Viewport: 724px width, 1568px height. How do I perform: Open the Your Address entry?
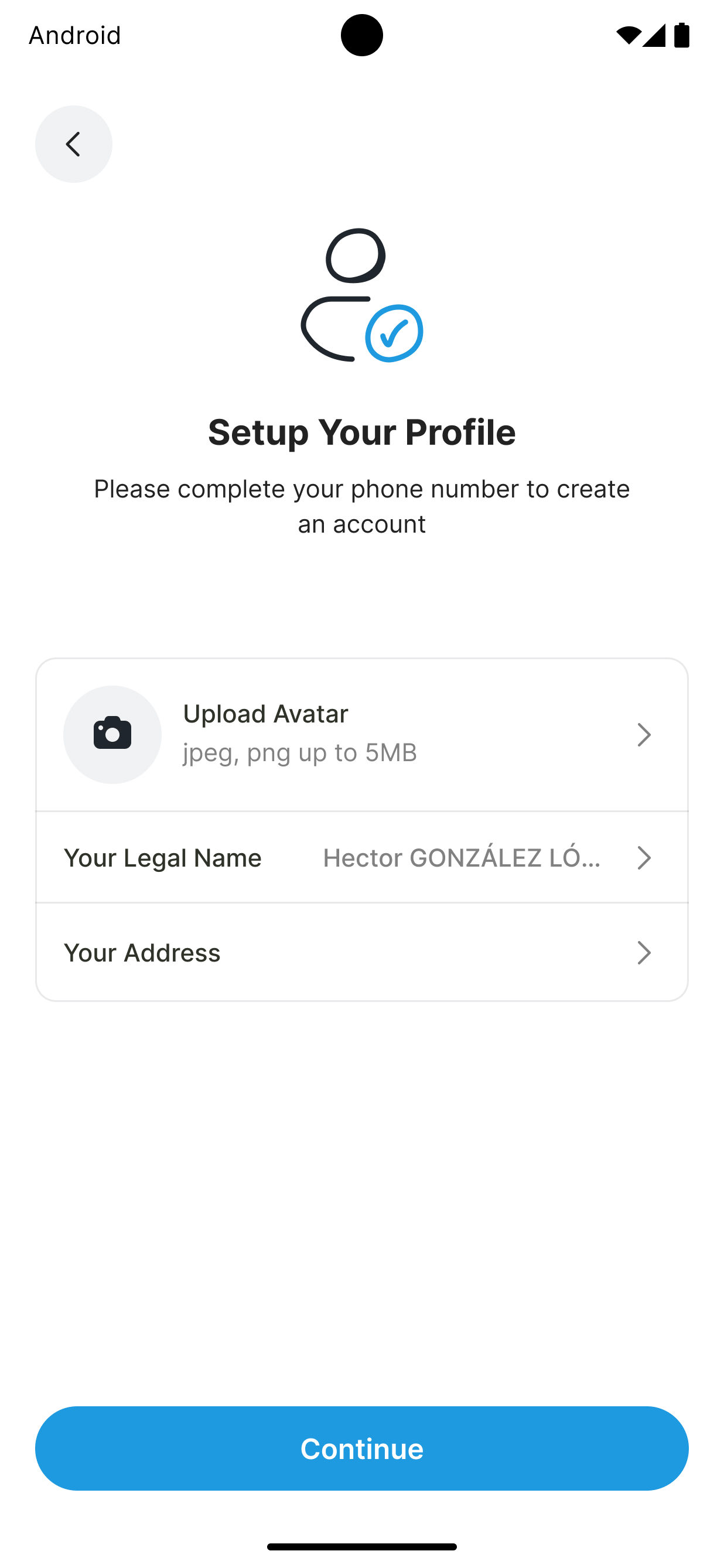(x=142, y=953)
